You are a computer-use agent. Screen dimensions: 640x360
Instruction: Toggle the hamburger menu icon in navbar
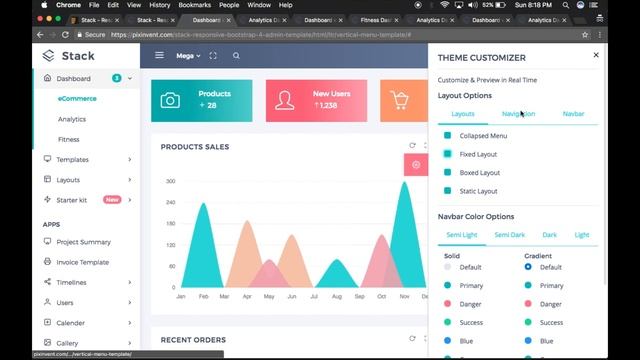pyautogui.click(x=160, y=55)
